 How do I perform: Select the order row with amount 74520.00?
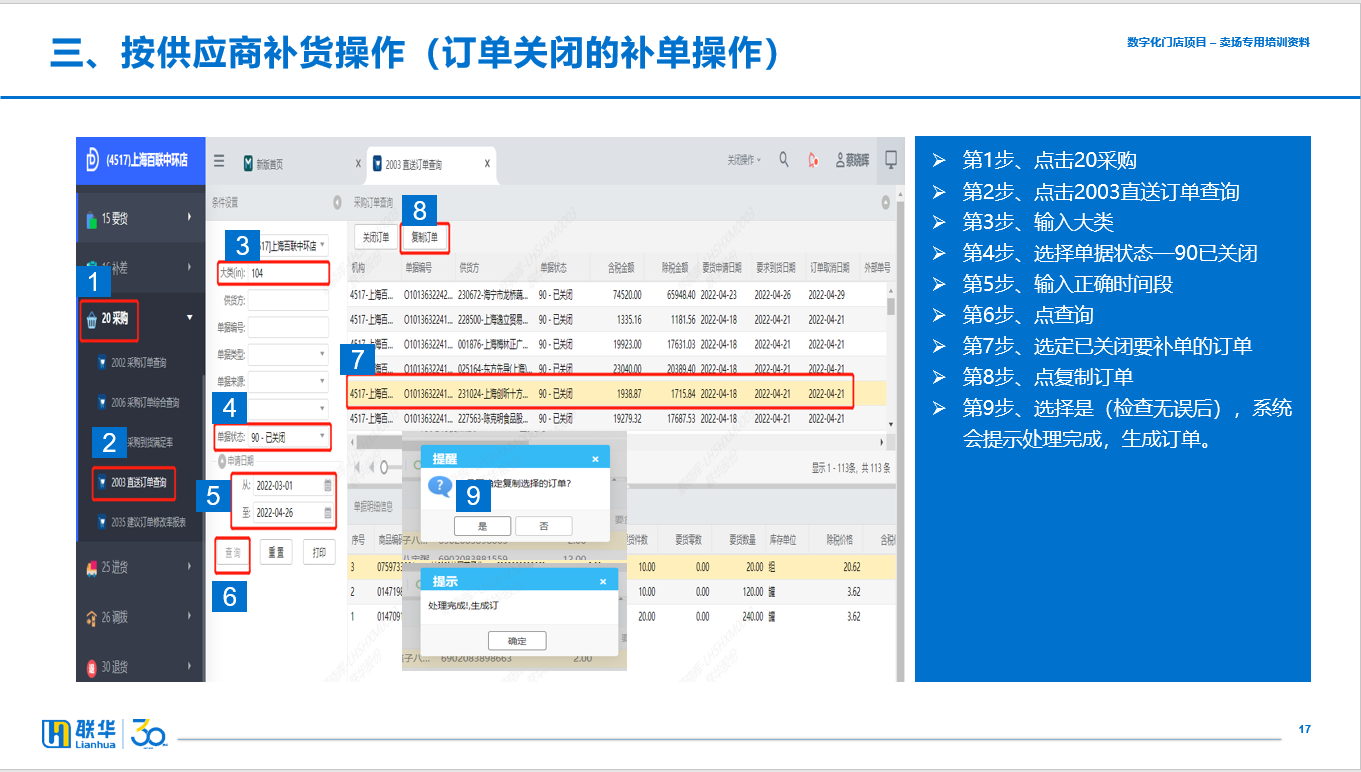617,295
